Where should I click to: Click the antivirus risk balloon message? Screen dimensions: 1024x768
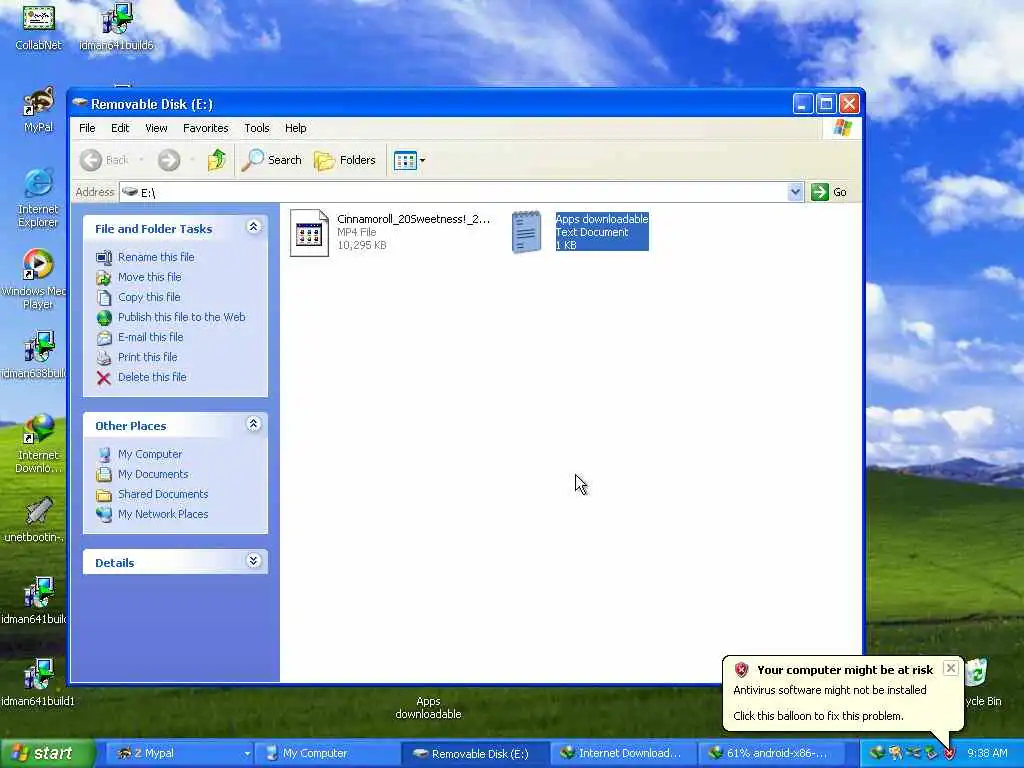(x=829, y=690)
